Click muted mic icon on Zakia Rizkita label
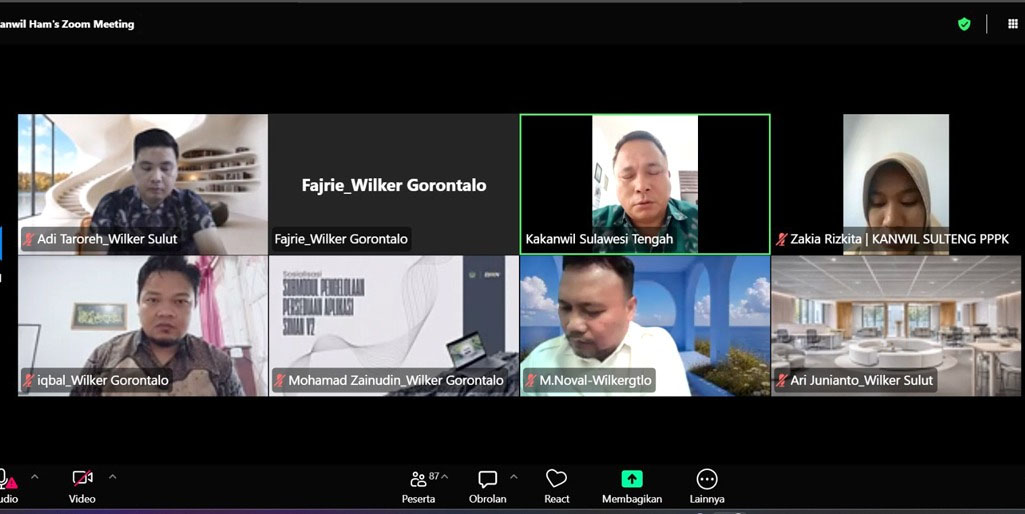 click(782, 239)
